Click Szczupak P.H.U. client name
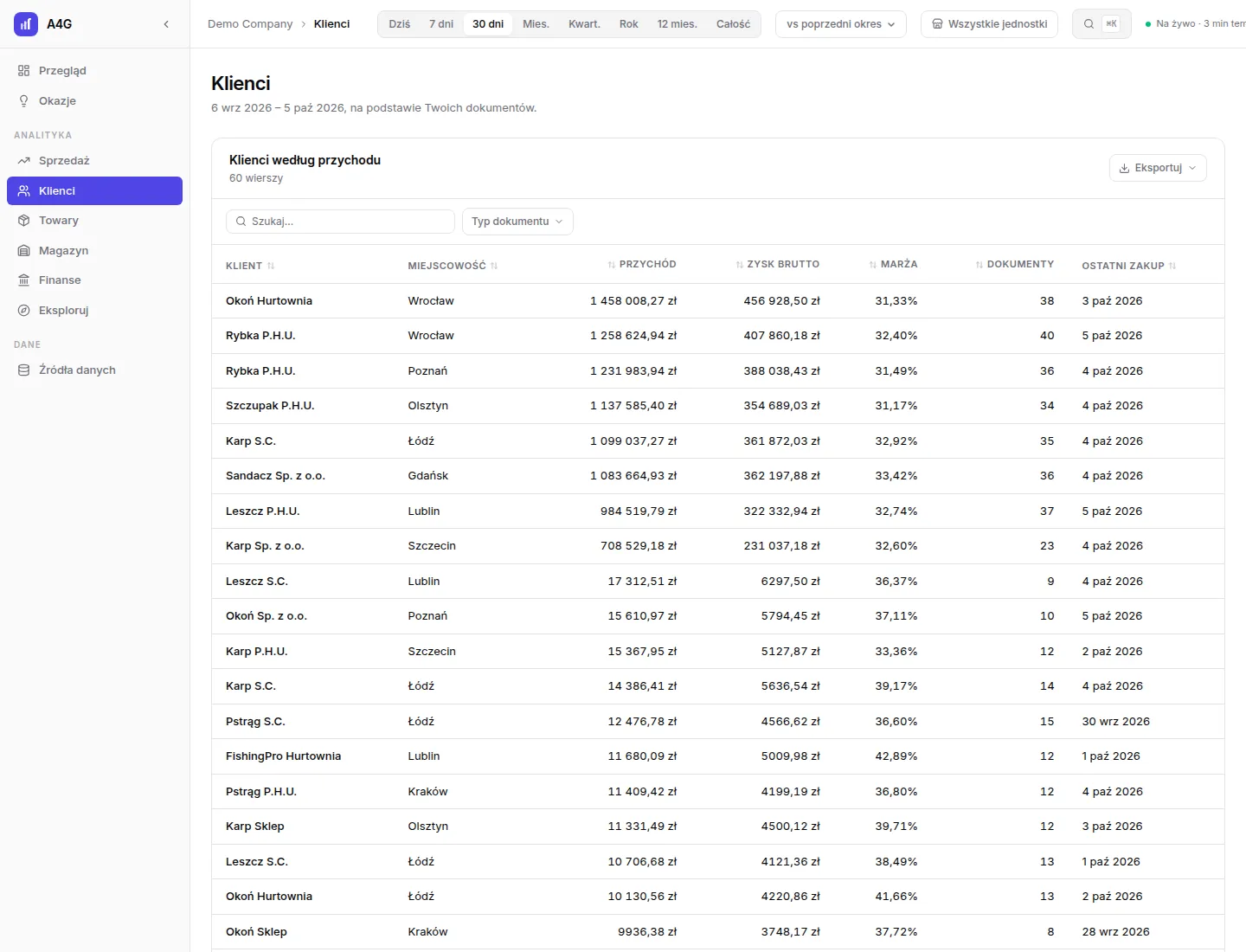1246x952 pixels. pyautogui.click(x=270, y=406)
